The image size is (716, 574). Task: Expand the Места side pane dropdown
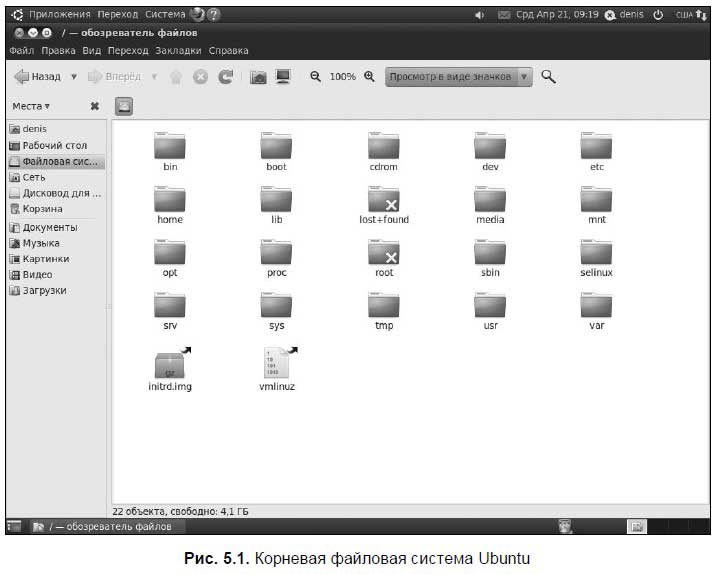tap(31, 106)
